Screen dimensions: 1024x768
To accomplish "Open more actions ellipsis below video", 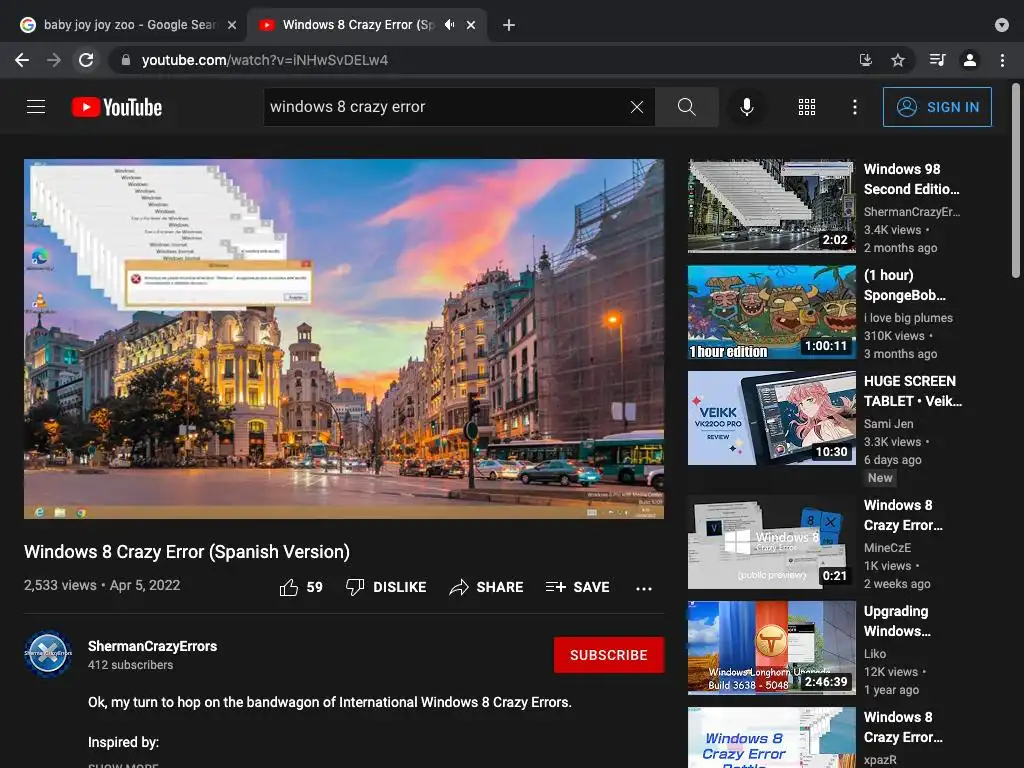I will (x=644, y=588).
